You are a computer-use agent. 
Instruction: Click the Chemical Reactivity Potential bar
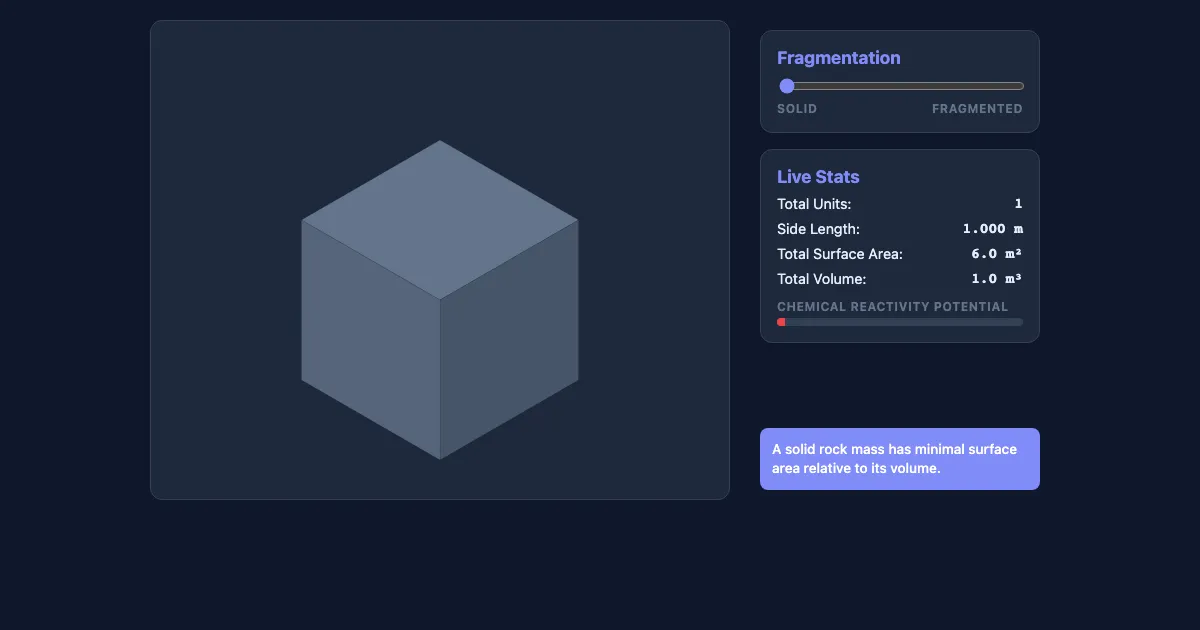point(900,322)
